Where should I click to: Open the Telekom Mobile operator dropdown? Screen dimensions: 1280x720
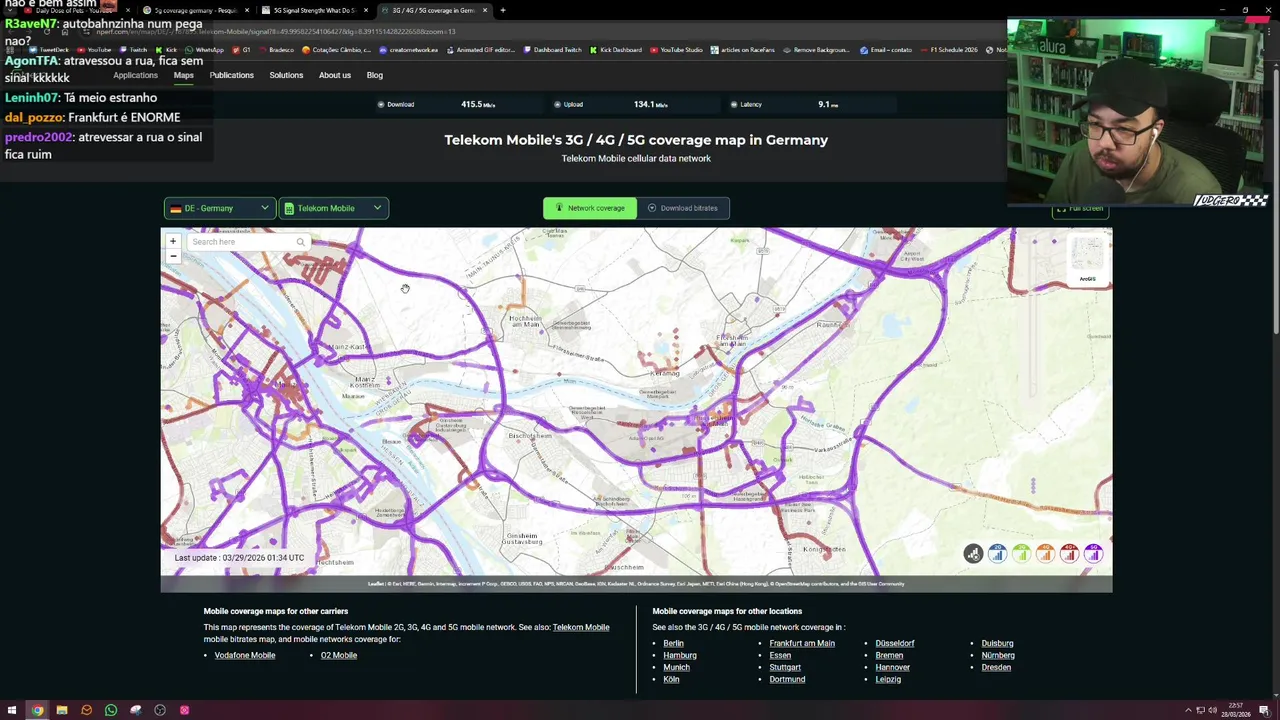pos(333,208)
